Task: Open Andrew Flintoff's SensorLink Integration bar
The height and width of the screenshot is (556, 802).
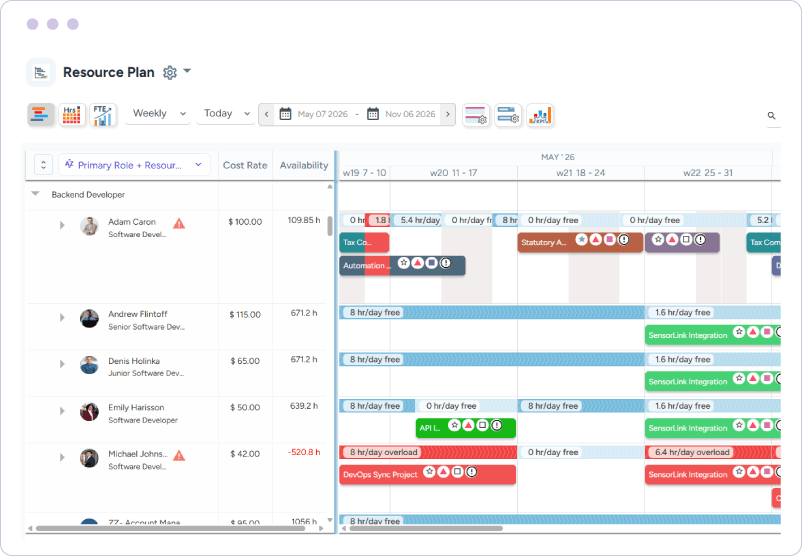Action: [712, 335]
